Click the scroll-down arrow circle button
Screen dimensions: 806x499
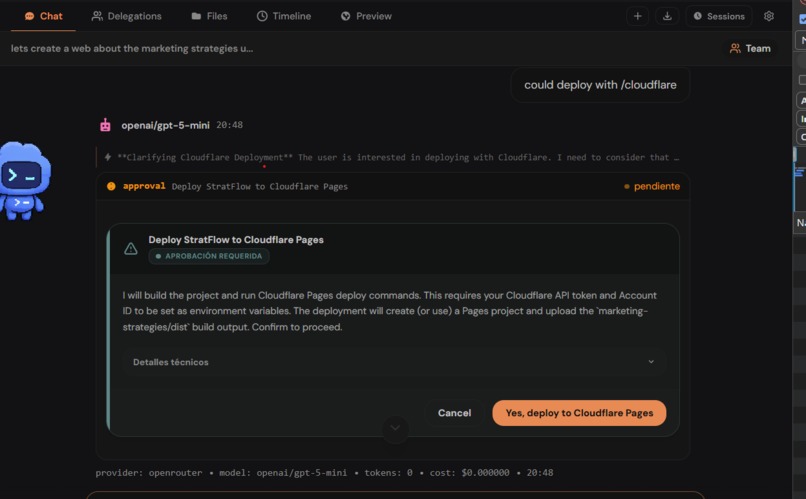[395, 428]
